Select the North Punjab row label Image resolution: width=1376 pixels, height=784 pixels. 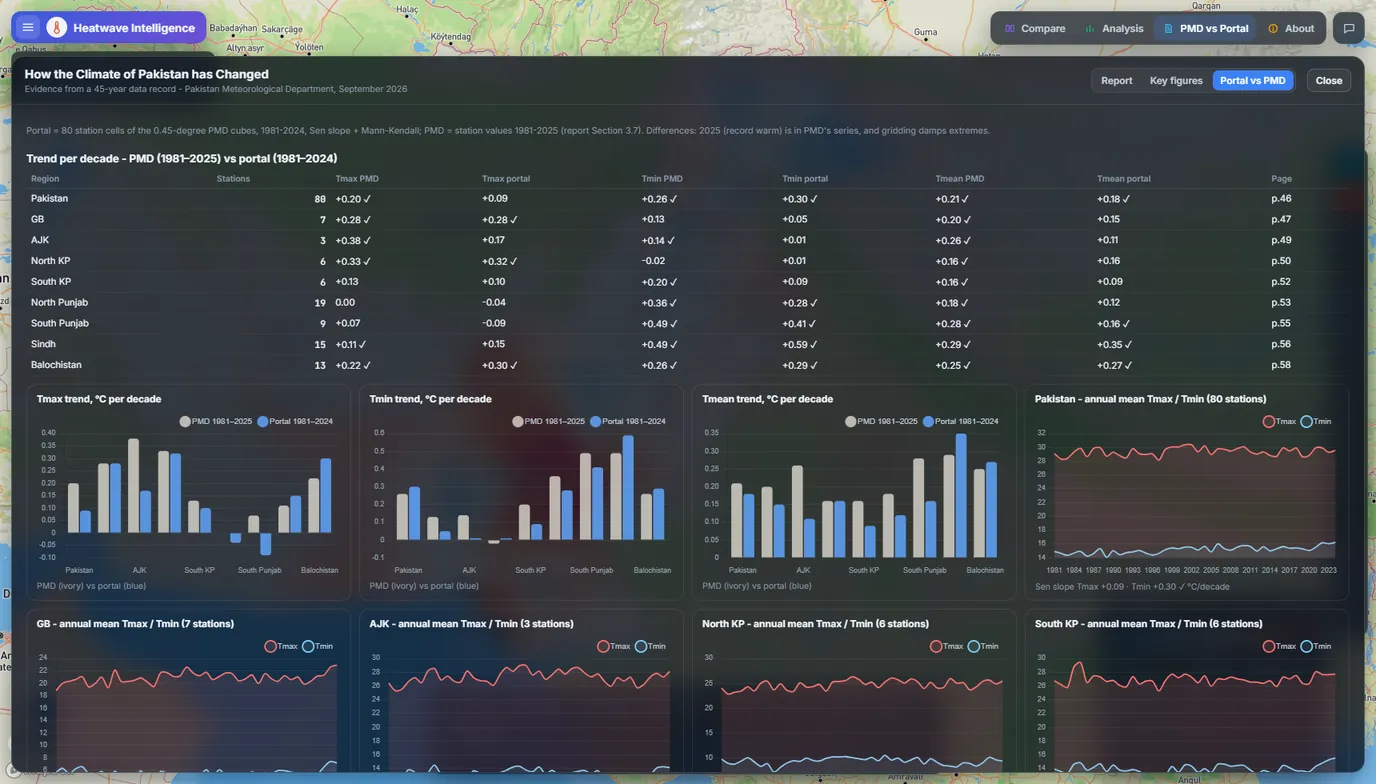click(59, 303)
